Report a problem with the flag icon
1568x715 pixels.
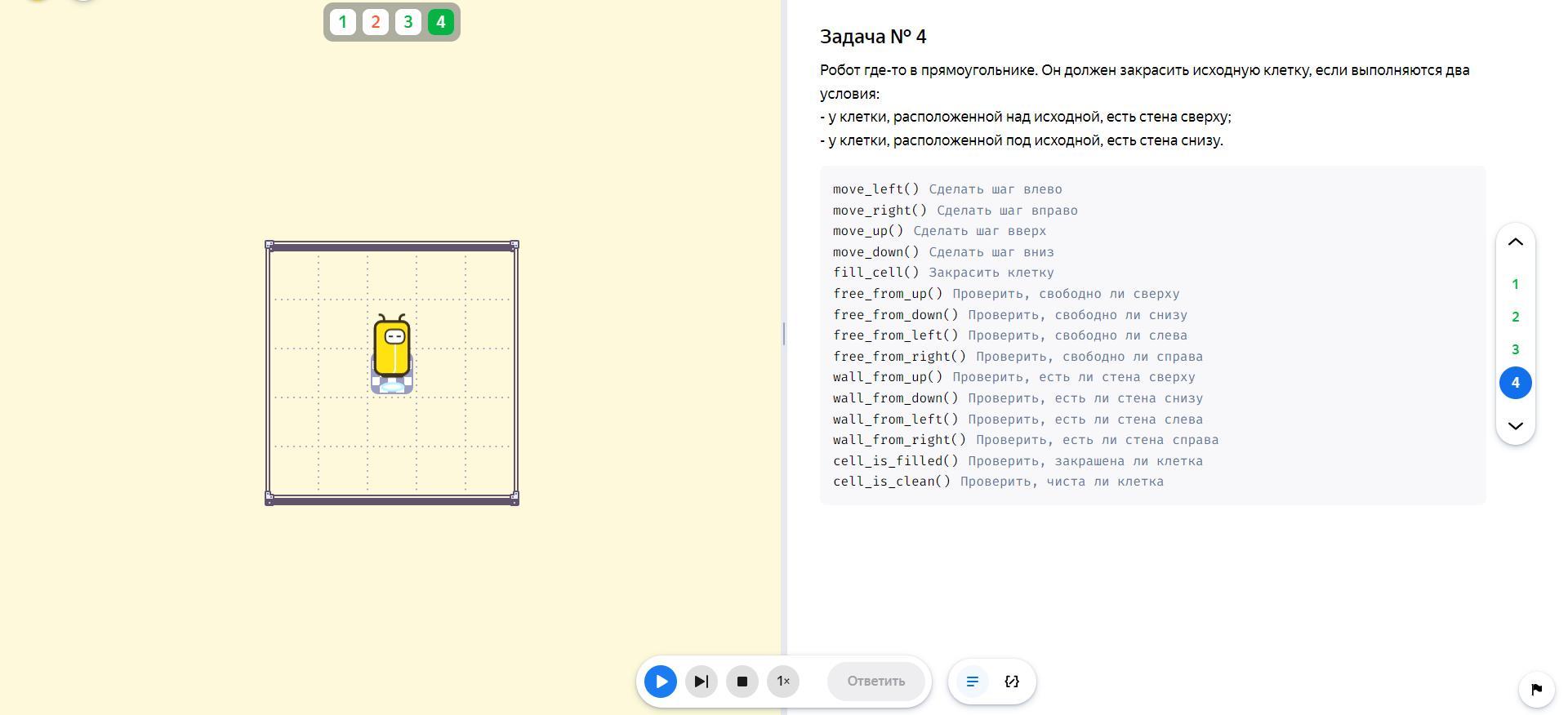click(1536, 690)
